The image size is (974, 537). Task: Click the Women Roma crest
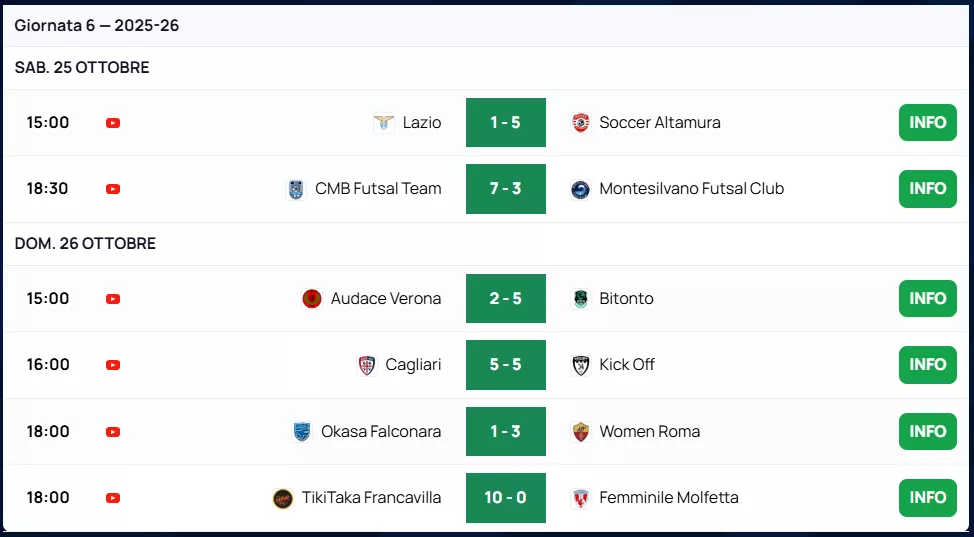pyautogui.click(x=580, y=432)
